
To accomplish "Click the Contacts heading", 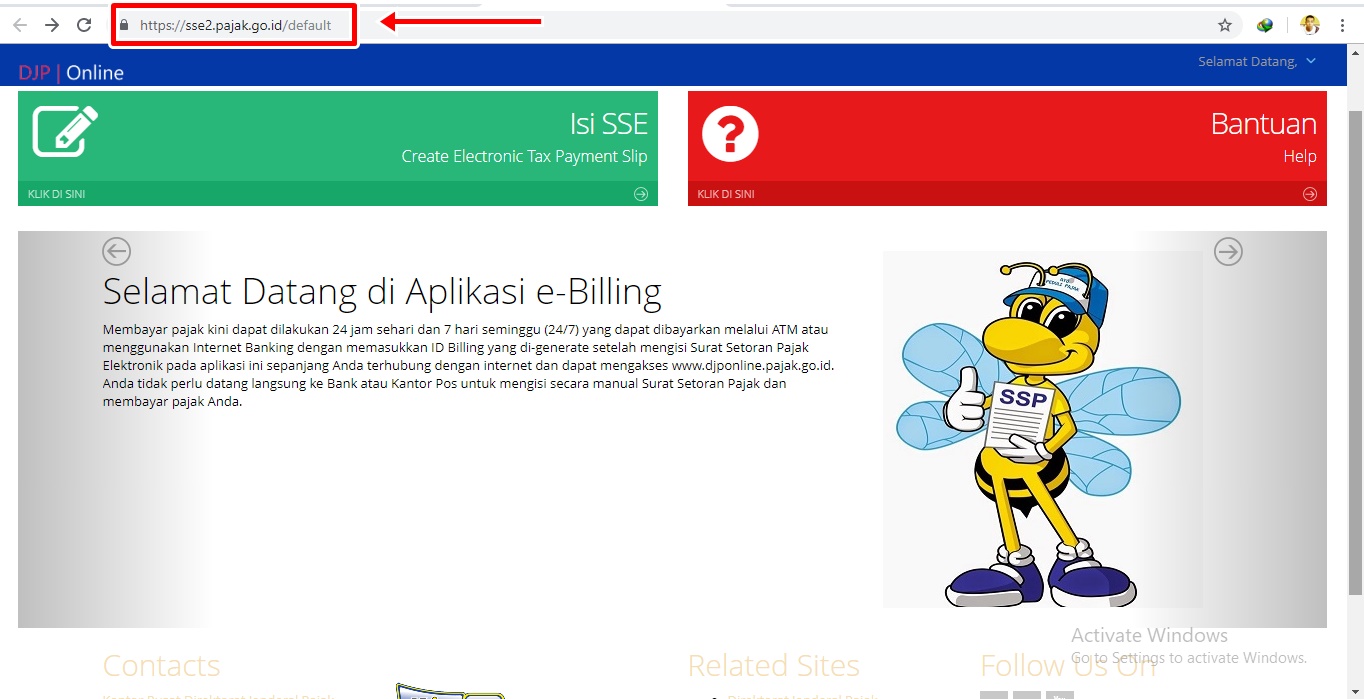I will coord(161,665).
